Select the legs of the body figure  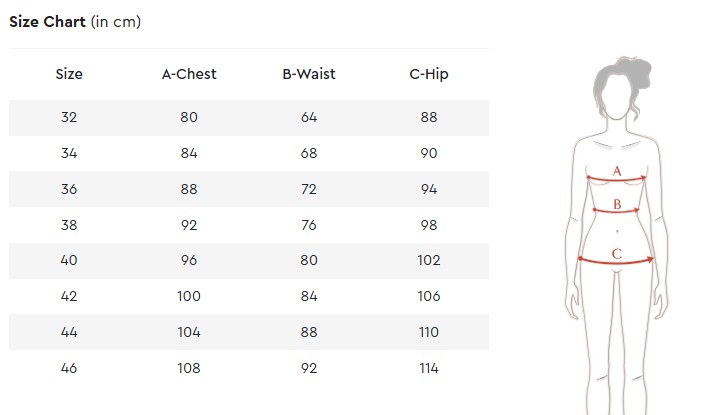(x=617, y=350)
